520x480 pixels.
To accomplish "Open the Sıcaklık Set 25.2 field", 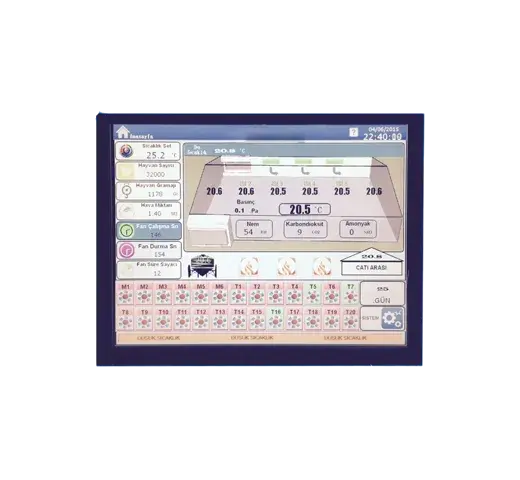I will click(148, 151).
